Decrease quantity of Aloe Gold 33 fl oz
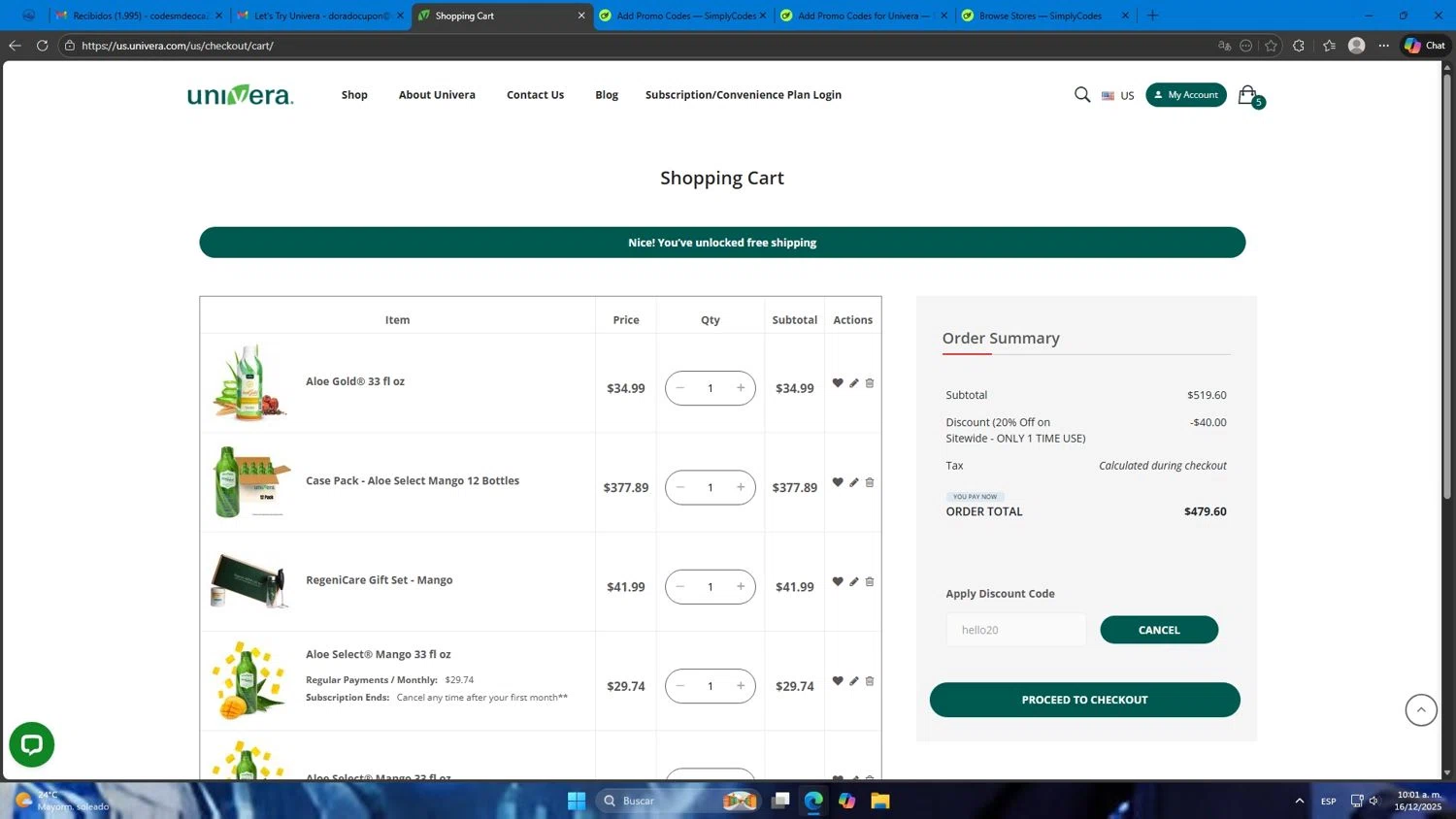This screenshot has height=819, width=1456. 680,388
